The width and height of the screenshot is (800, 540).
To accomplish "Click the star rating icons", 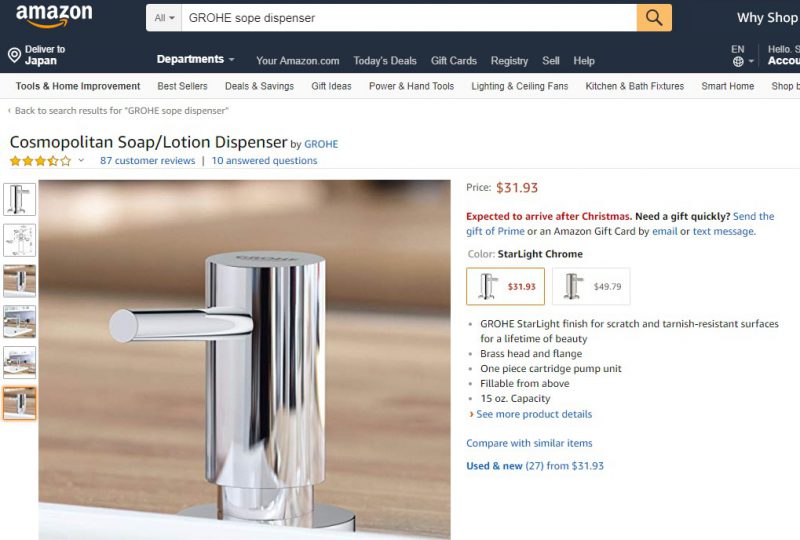I will coord(40,161).
